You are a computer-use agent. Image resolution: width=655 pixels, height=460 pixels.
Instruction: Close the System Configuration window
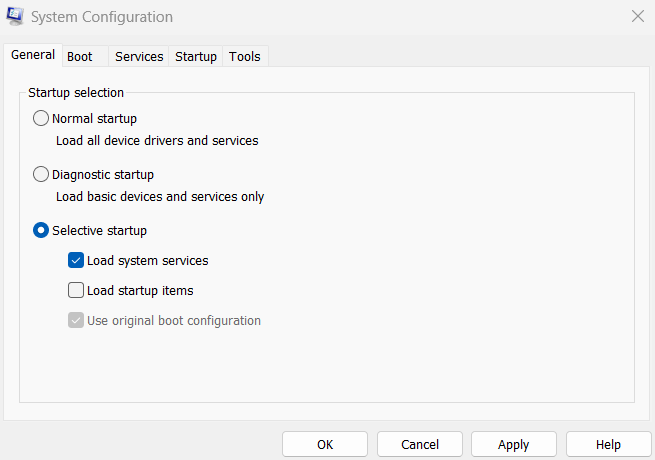click(x=637, y=16)
